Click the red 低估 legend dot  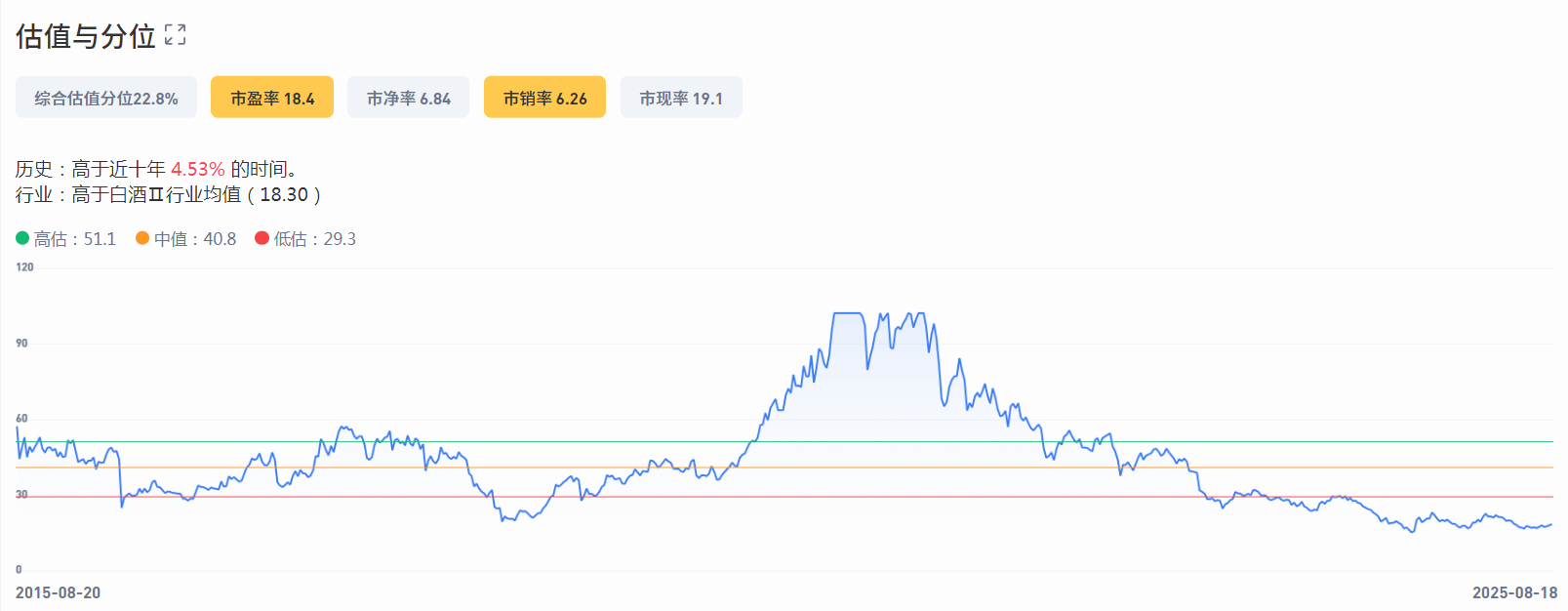261,238
